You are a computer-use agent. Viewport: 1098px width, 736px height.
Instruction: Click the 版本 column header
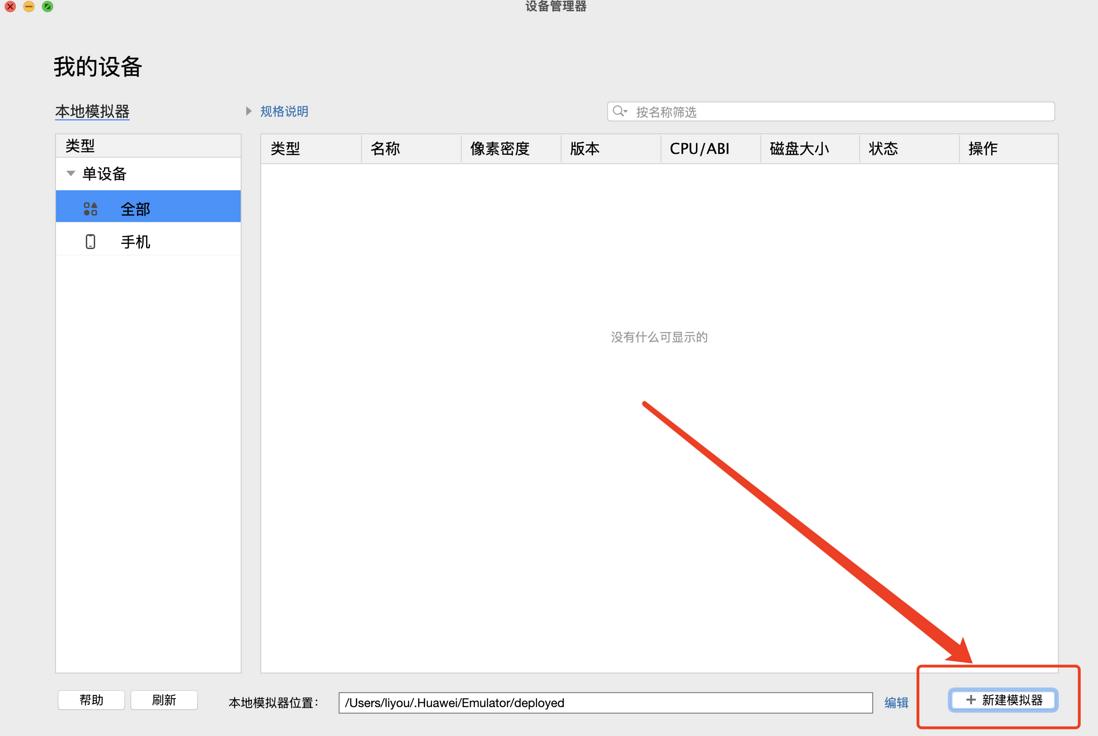click(611, 148)
